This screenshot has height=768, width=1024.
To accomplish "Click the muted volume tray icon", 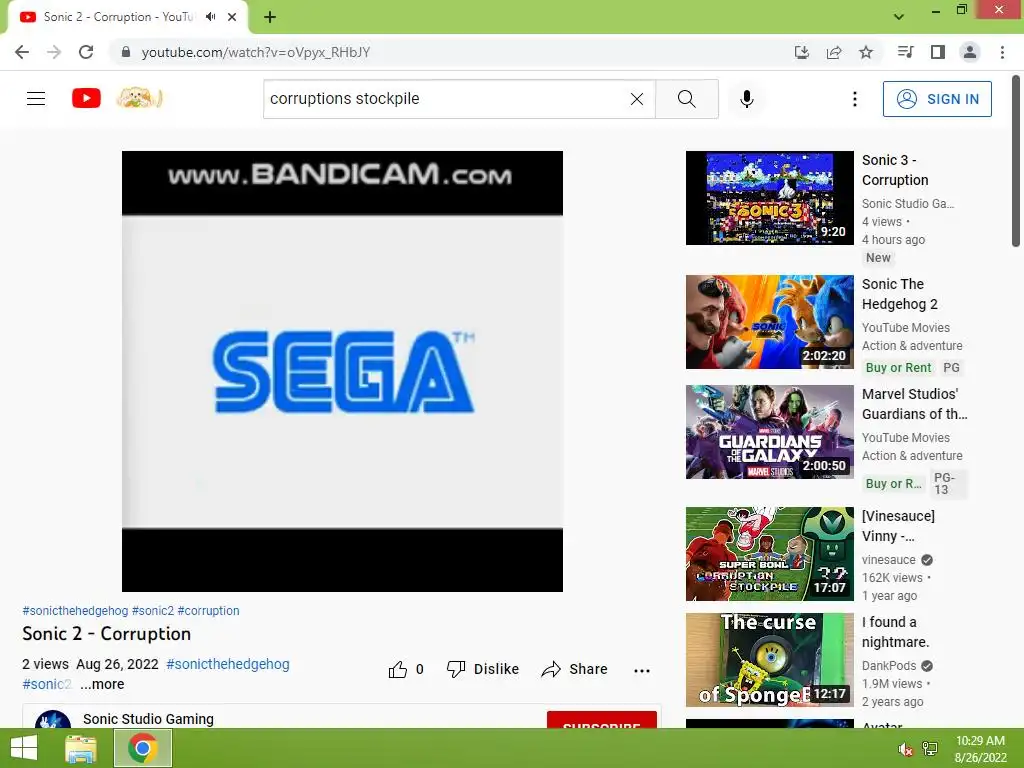I will click(905, 749).
